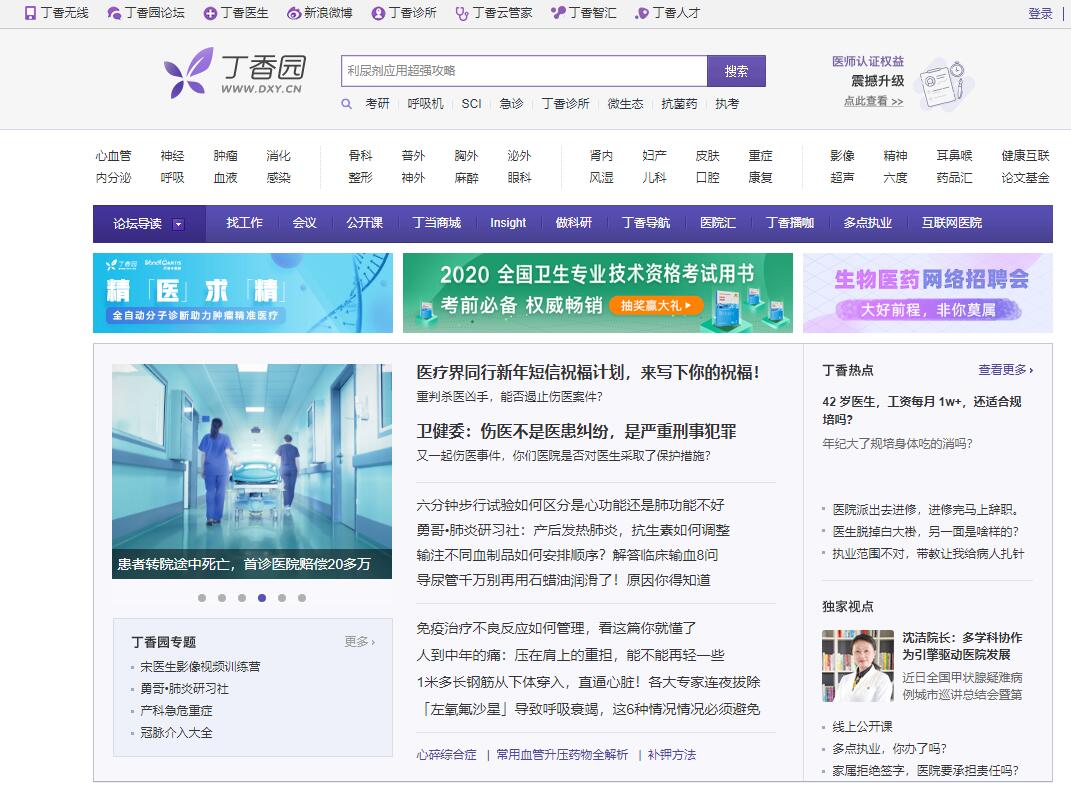The image size is (1071, 790).
Task: Open article 导尿管千万别再用石蜡油润滑了
Action: coord(564,580)
